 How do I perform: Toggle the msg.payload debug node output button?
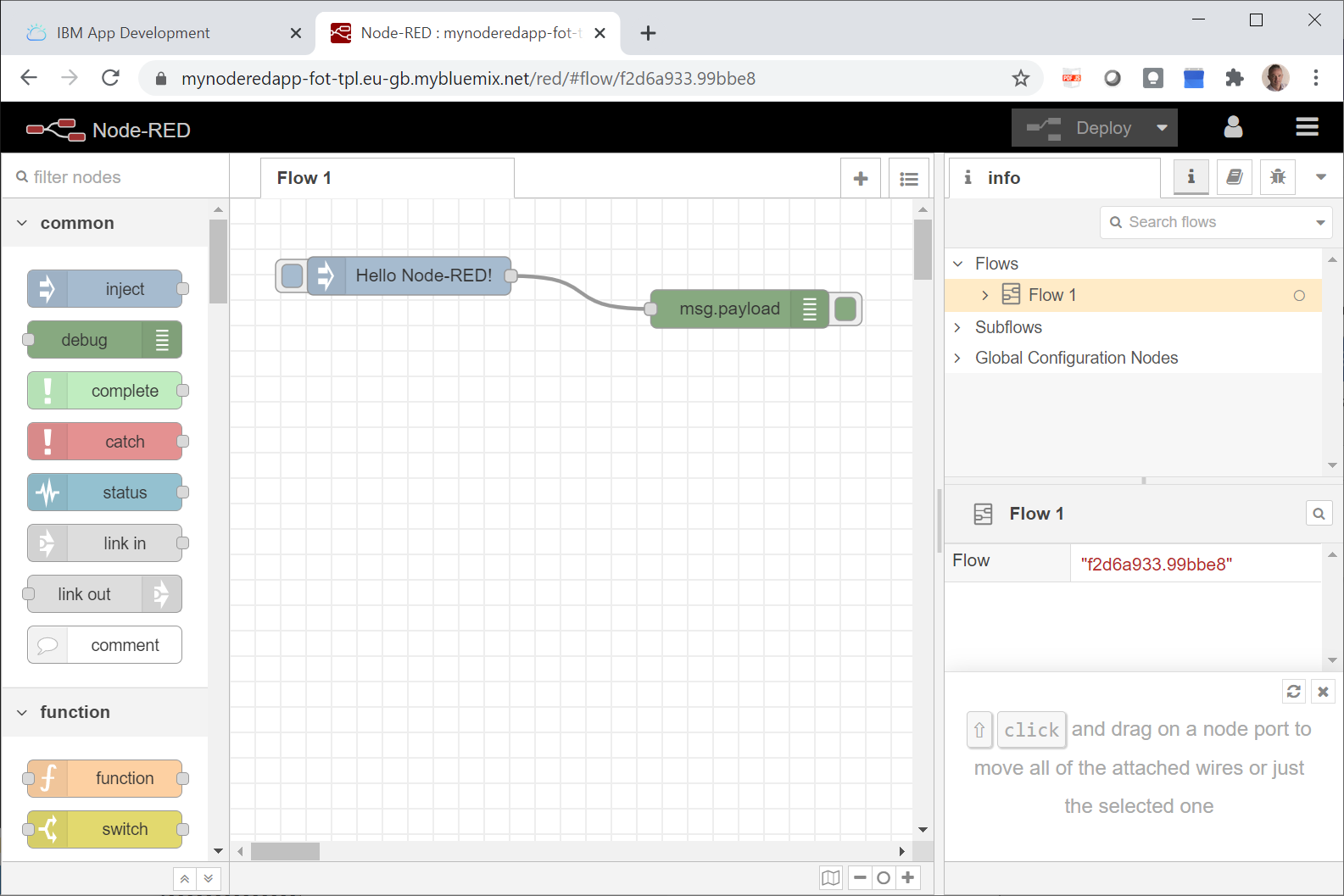[845, 309]
